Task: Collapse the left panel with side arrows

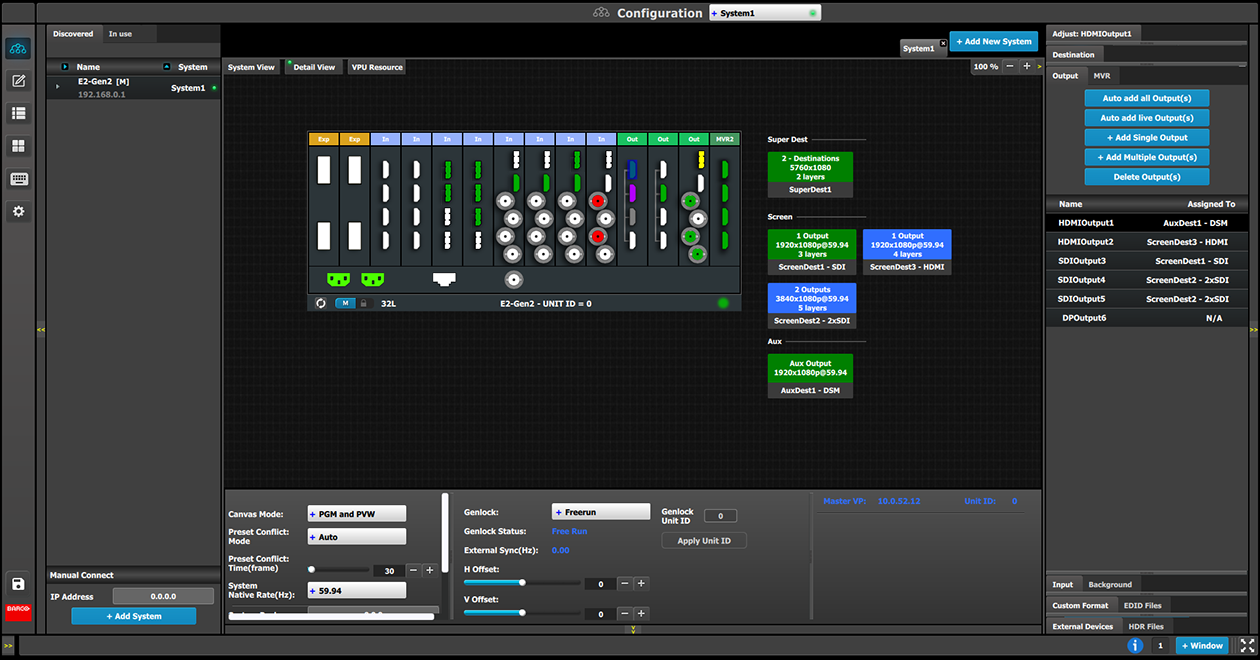Action: point(42,329)
